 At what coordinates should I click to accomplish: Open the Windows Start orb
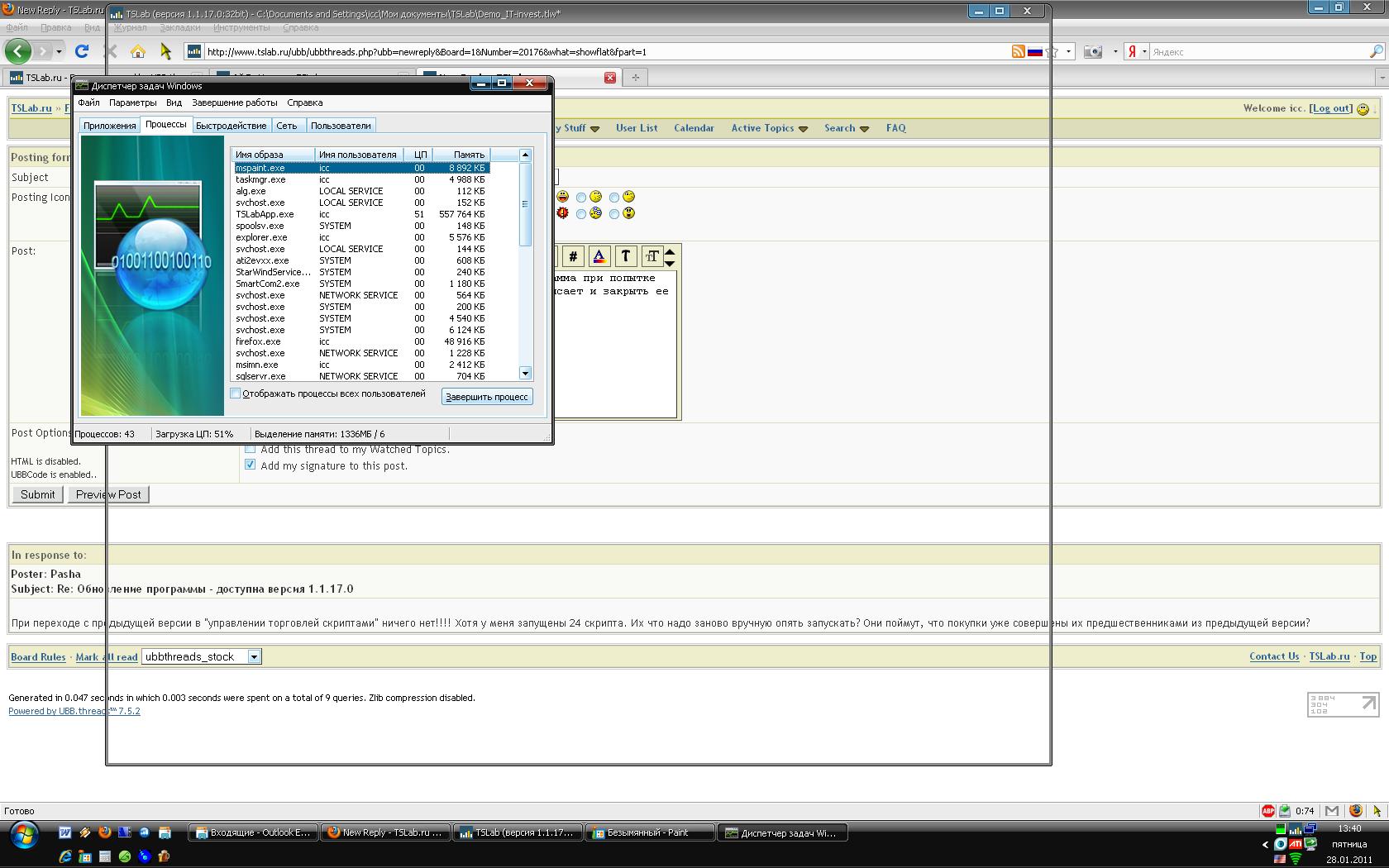coord(24,836)
